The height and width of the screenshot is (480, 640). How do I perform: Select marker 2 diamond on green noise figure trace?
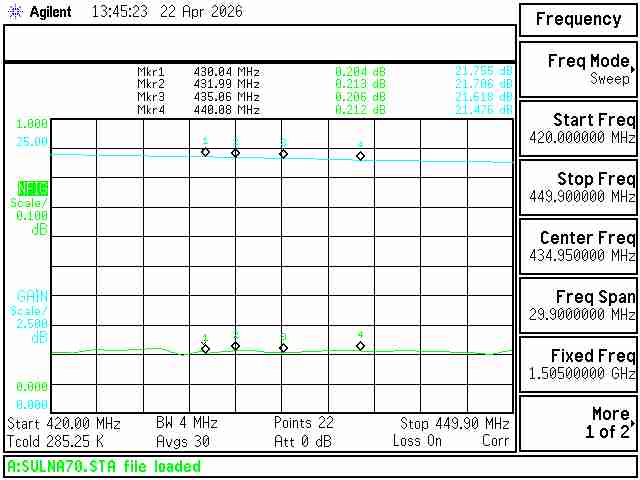click(235, 346)
